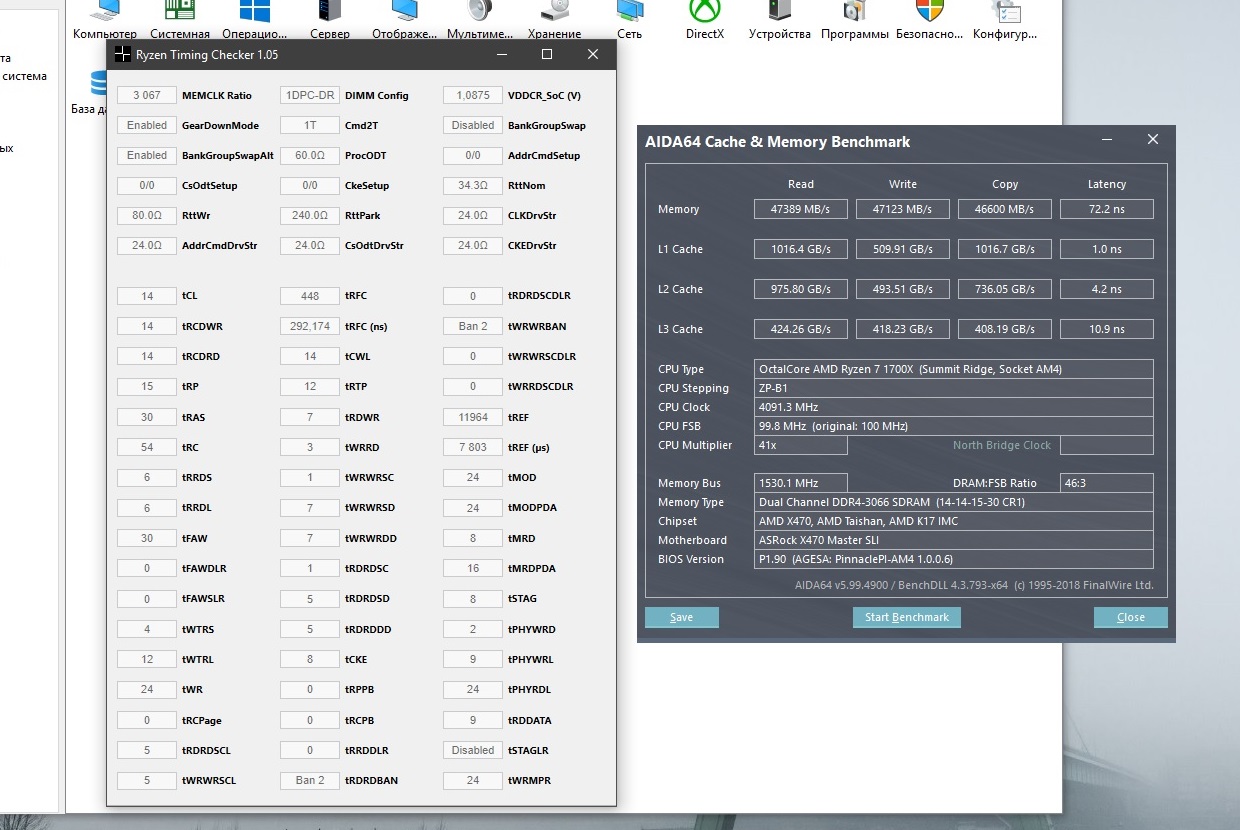Click the tREF value 11964
The height and width of the screenshot is (830, 1240).
pyautogui.click(x=473, y=417)
